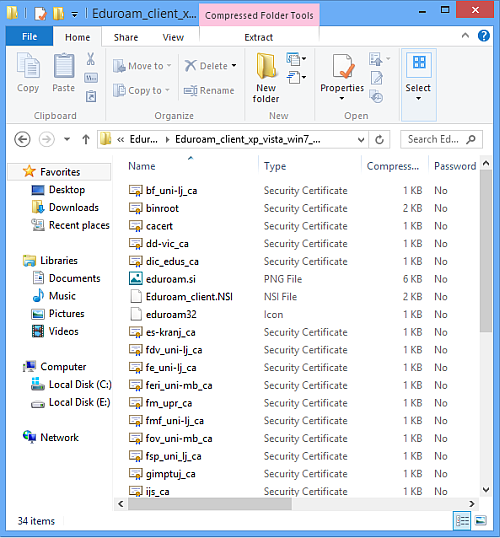Select Network in navigation pane
The height and width of the screenshot is (538, 500).
pyautogui.click(x=51, y=437)
